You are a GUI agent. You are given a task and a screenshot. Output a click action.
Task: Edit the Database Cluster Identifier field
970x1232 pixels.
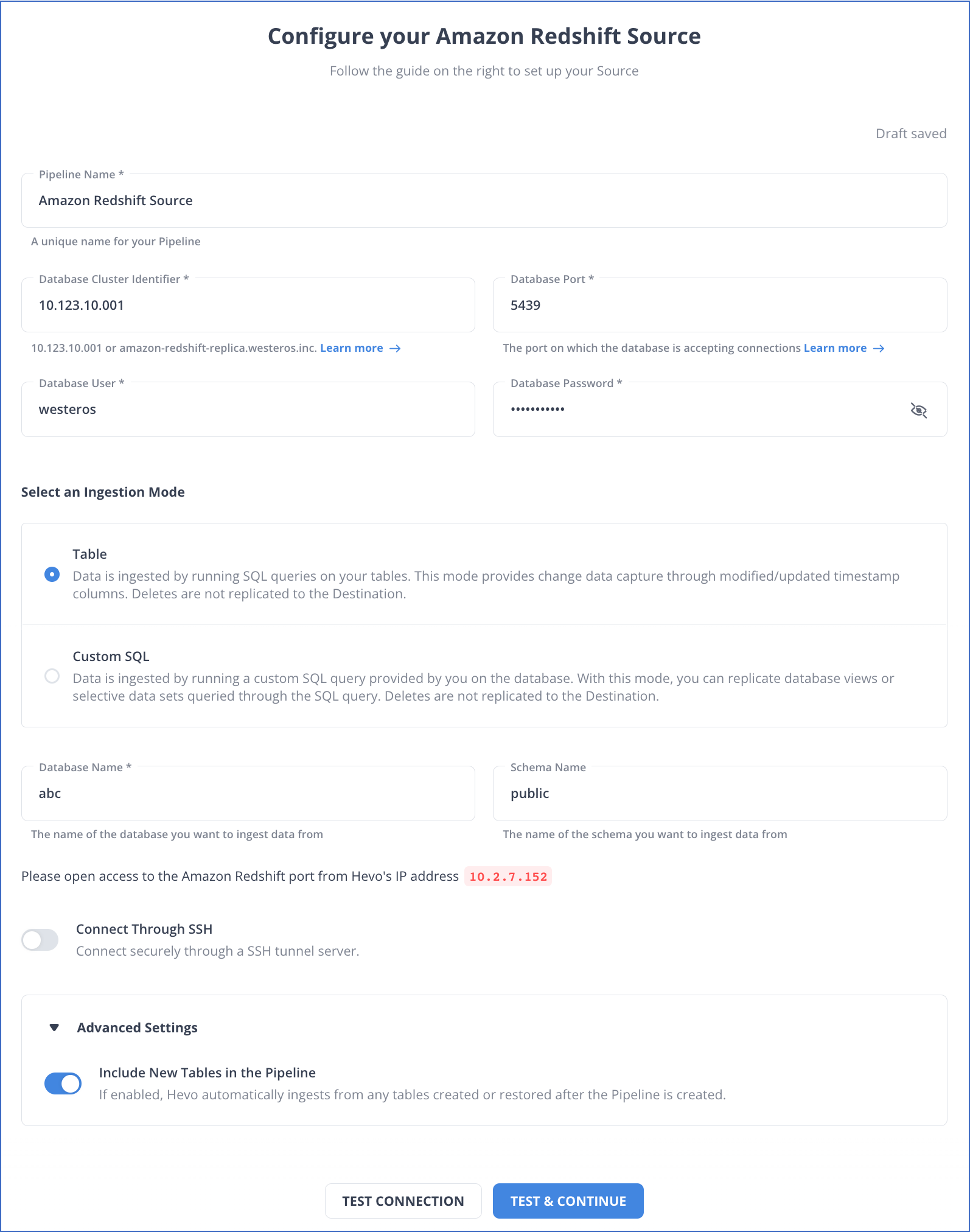click(248, 305)
